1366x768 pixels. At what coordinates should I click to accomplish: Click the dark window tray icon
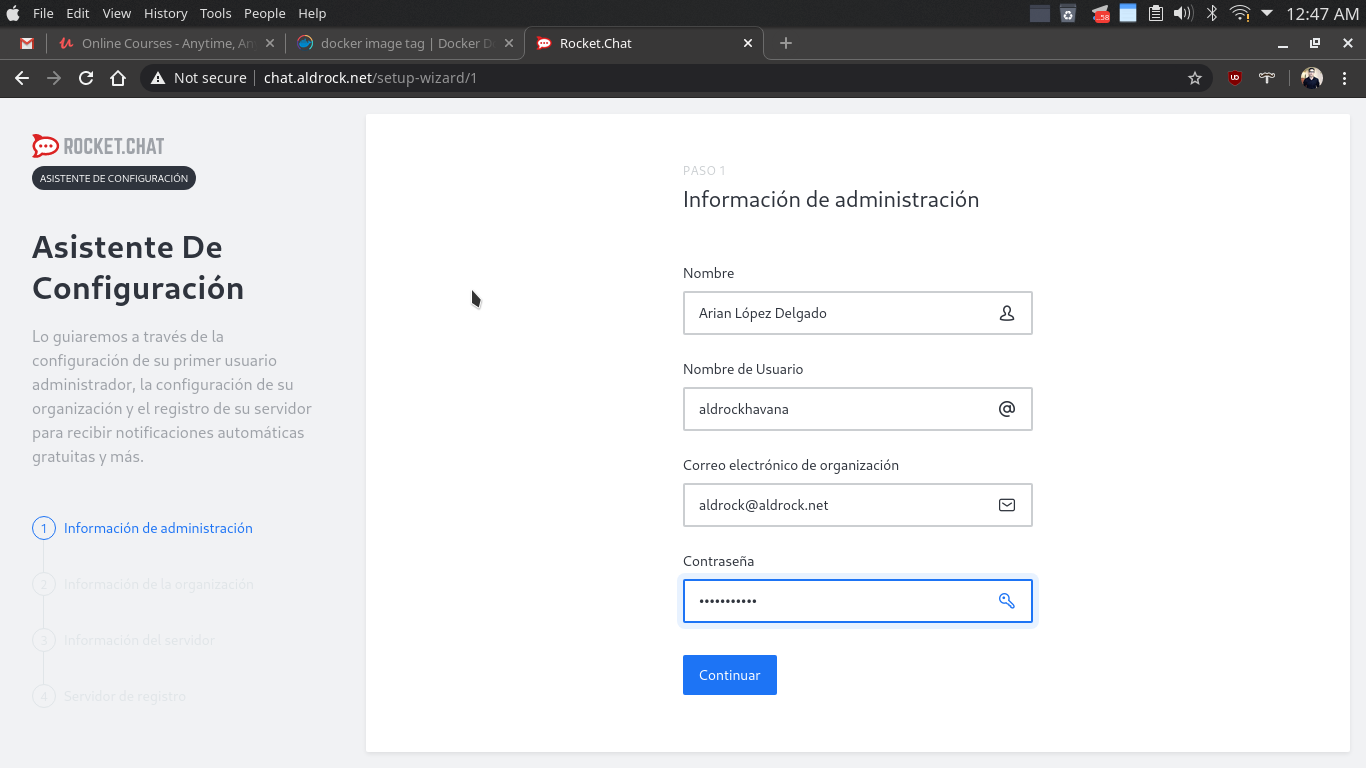point(1040,13)
